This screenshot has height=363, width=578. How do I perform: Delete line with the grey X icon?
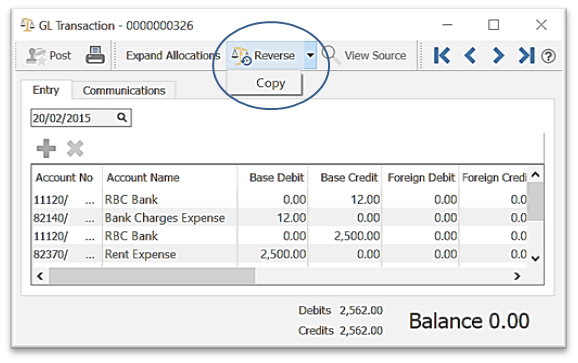pyautogui.click(x=75, y=148)
